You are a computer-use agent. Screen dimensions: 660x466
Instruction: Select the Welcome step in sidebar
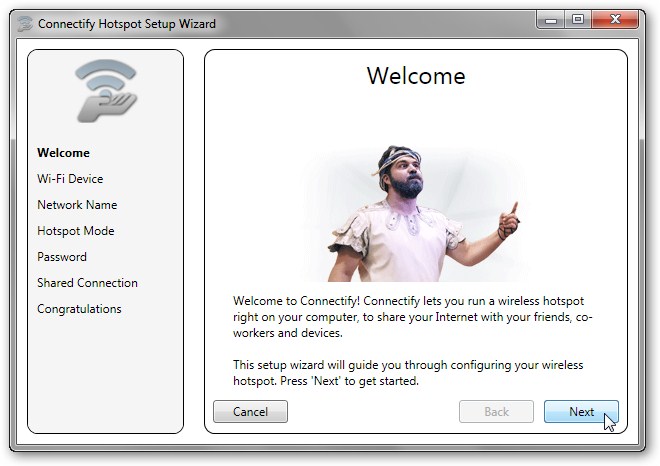click(x=63, y=153)
